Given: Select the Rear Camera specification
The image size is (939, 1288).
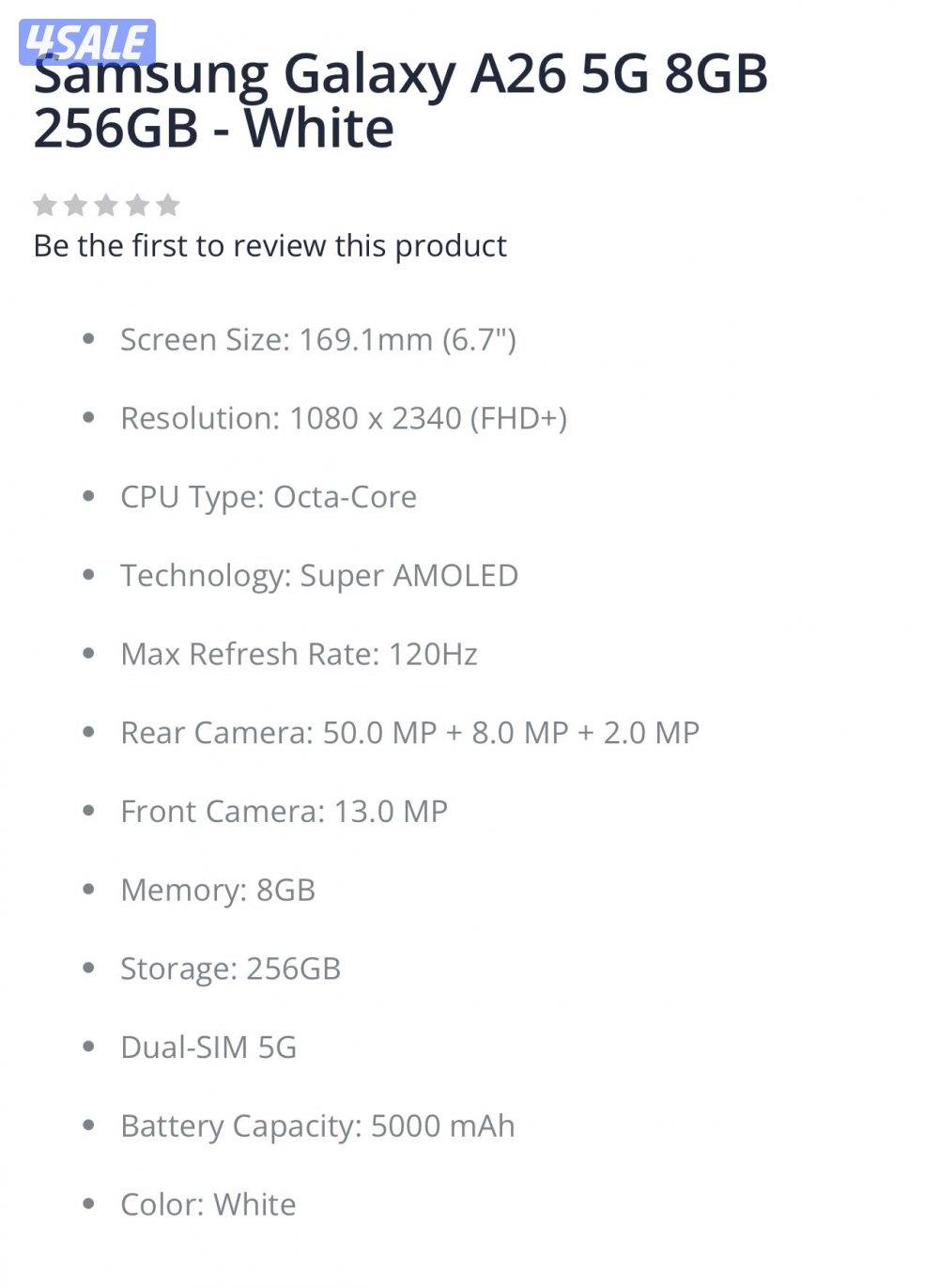Looking at the screenshot, I should [x=410, y=731].
